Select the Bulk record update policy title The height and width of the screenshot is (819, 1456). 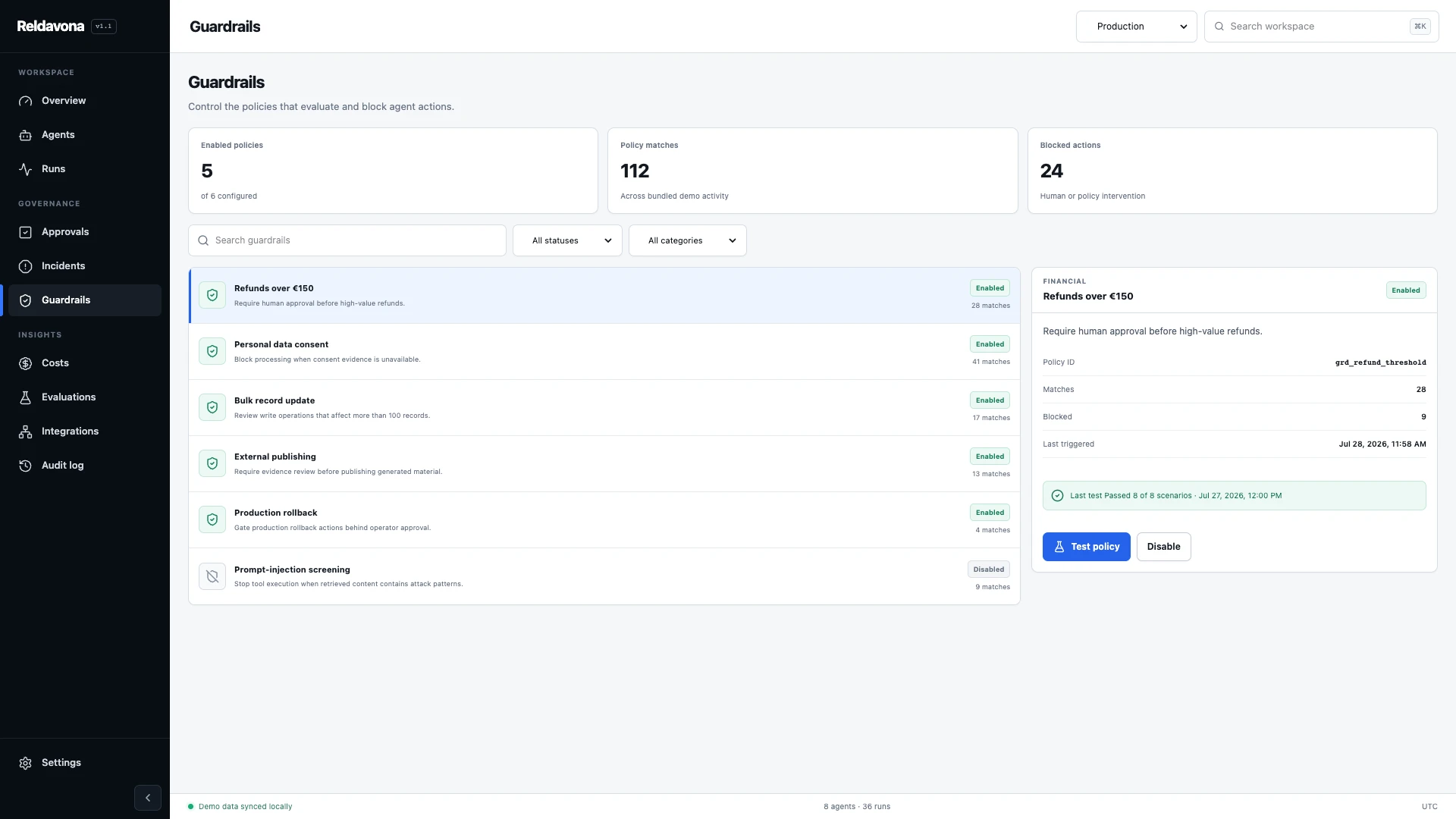[x=275, y=400]
